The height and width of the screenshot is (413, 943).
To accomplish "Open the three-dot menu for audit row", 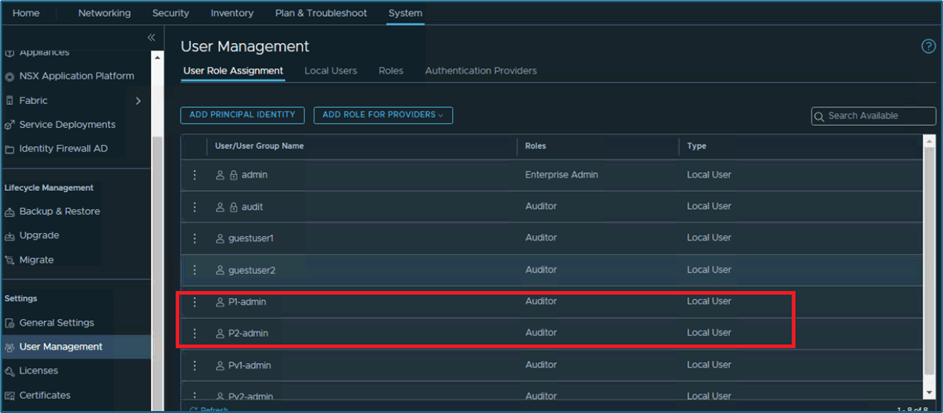I will (x=195, y=207).
